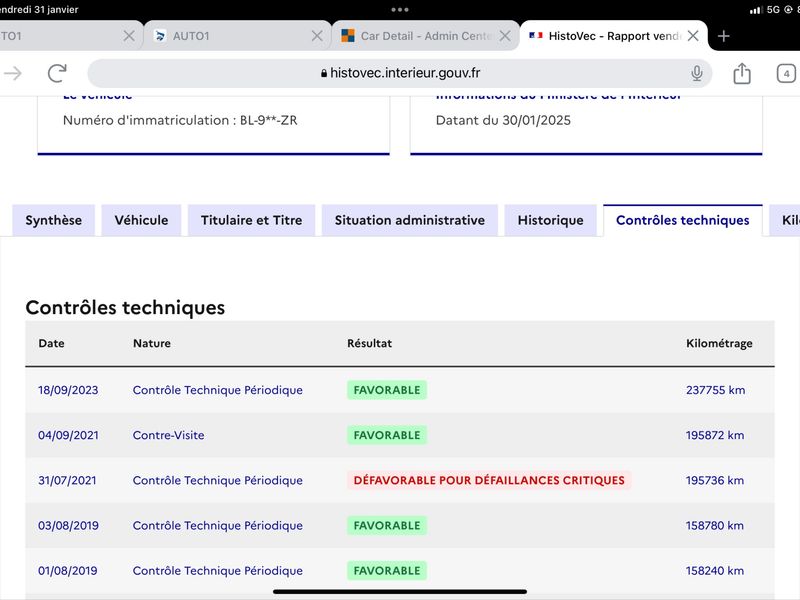
Task: Tap the 5G status indicator
Action: [773, 10]
